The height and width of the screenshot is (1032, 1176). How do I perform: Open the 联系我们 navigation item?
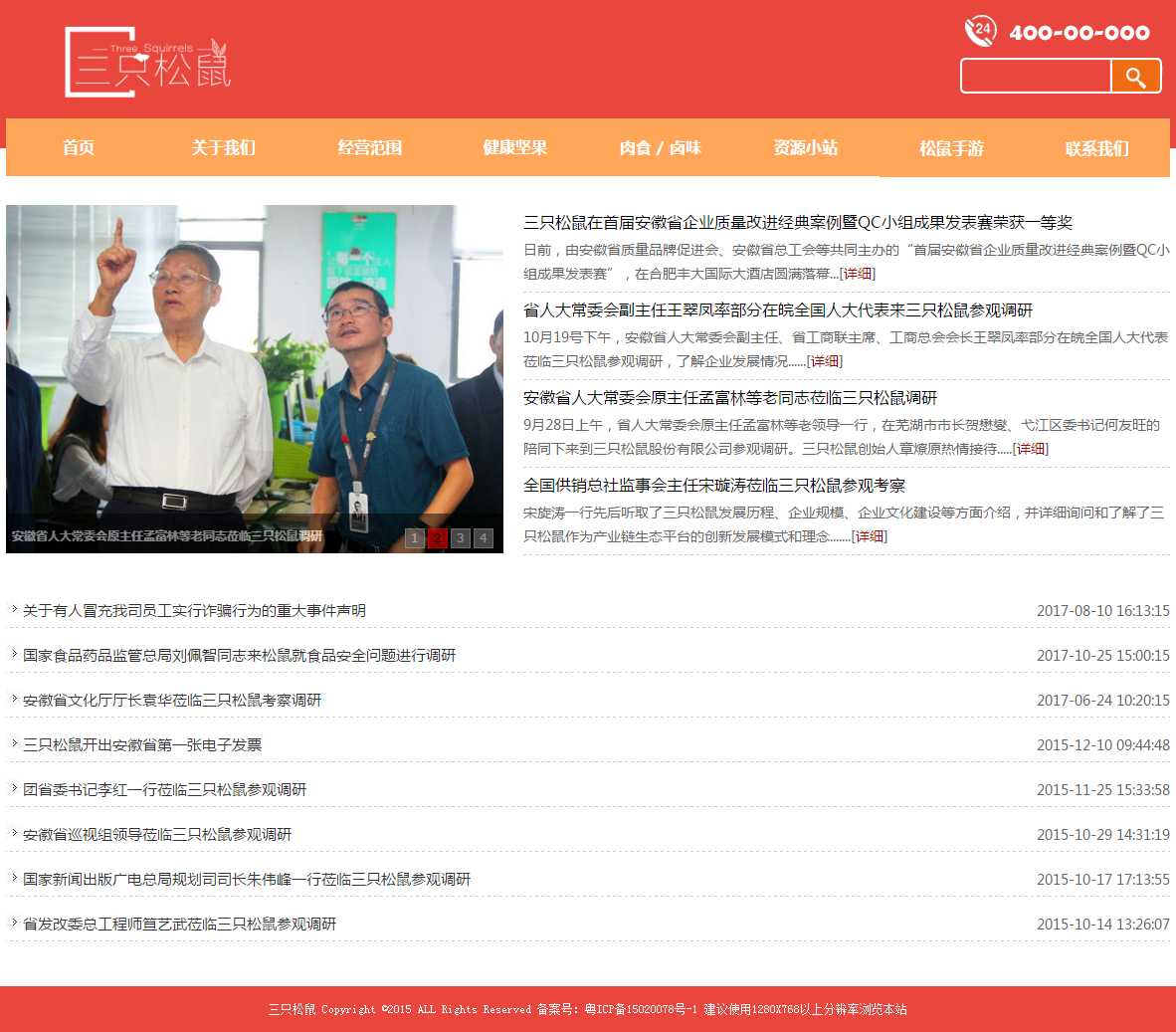coord(1096,148)
